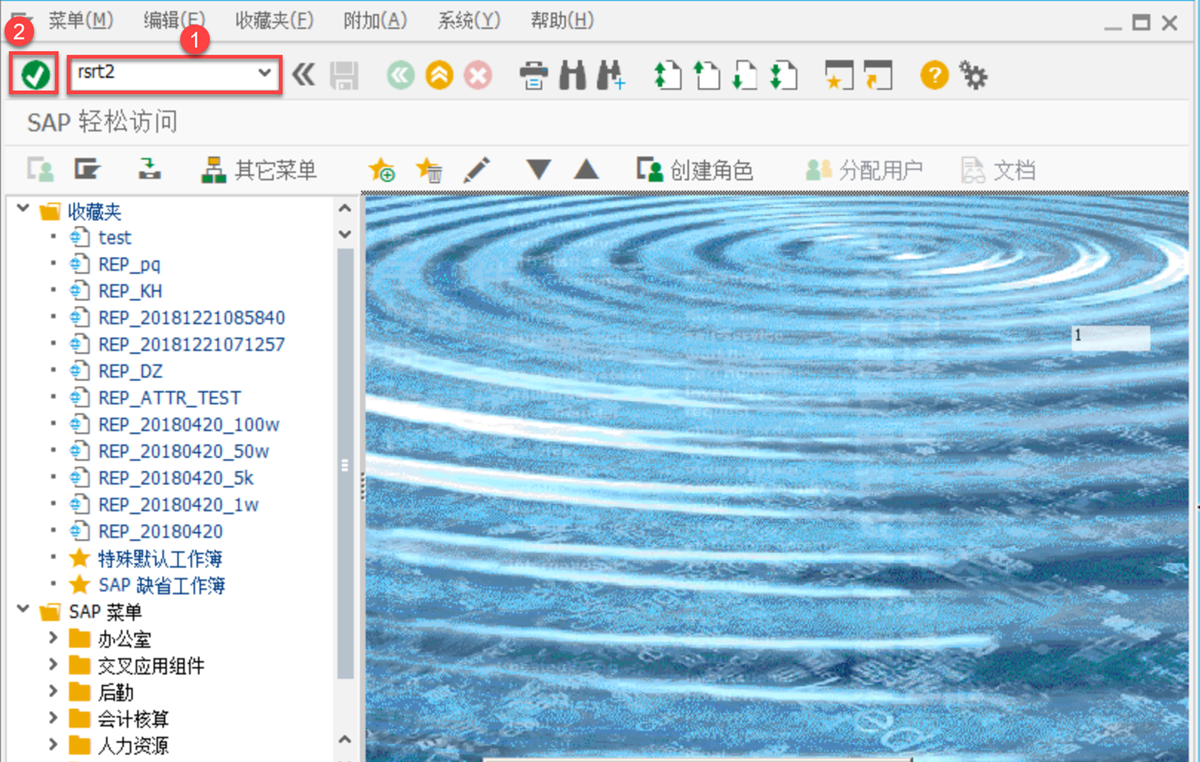The image size is (1200, 762).
Task: Click the 其它菜单 button
Action: tap(259, 171)
